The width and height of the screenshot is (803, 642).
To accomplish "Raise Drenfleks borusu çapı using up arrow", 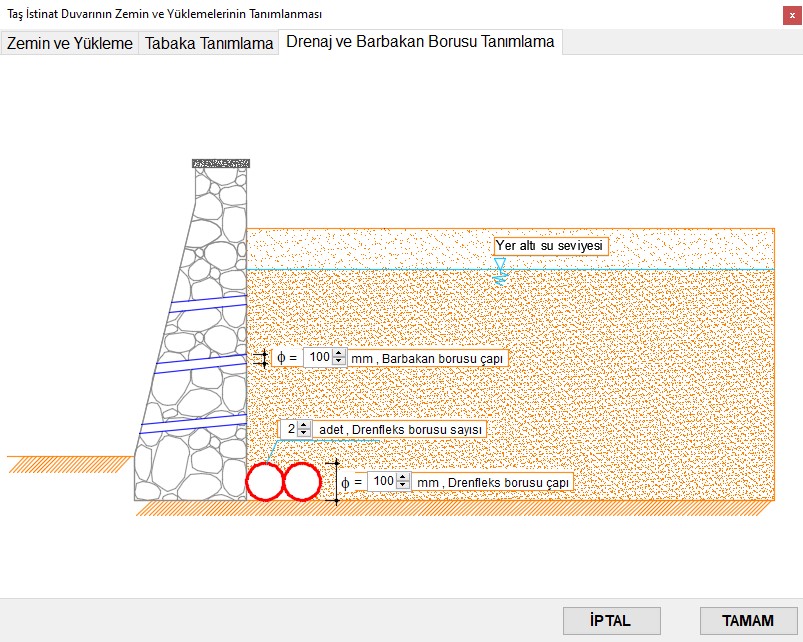I will 403,477.
